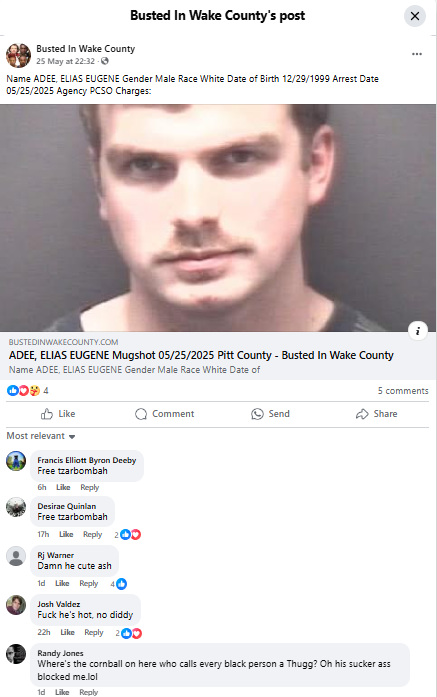
Task: Open the three-dot post options menu
Action: 417,54
